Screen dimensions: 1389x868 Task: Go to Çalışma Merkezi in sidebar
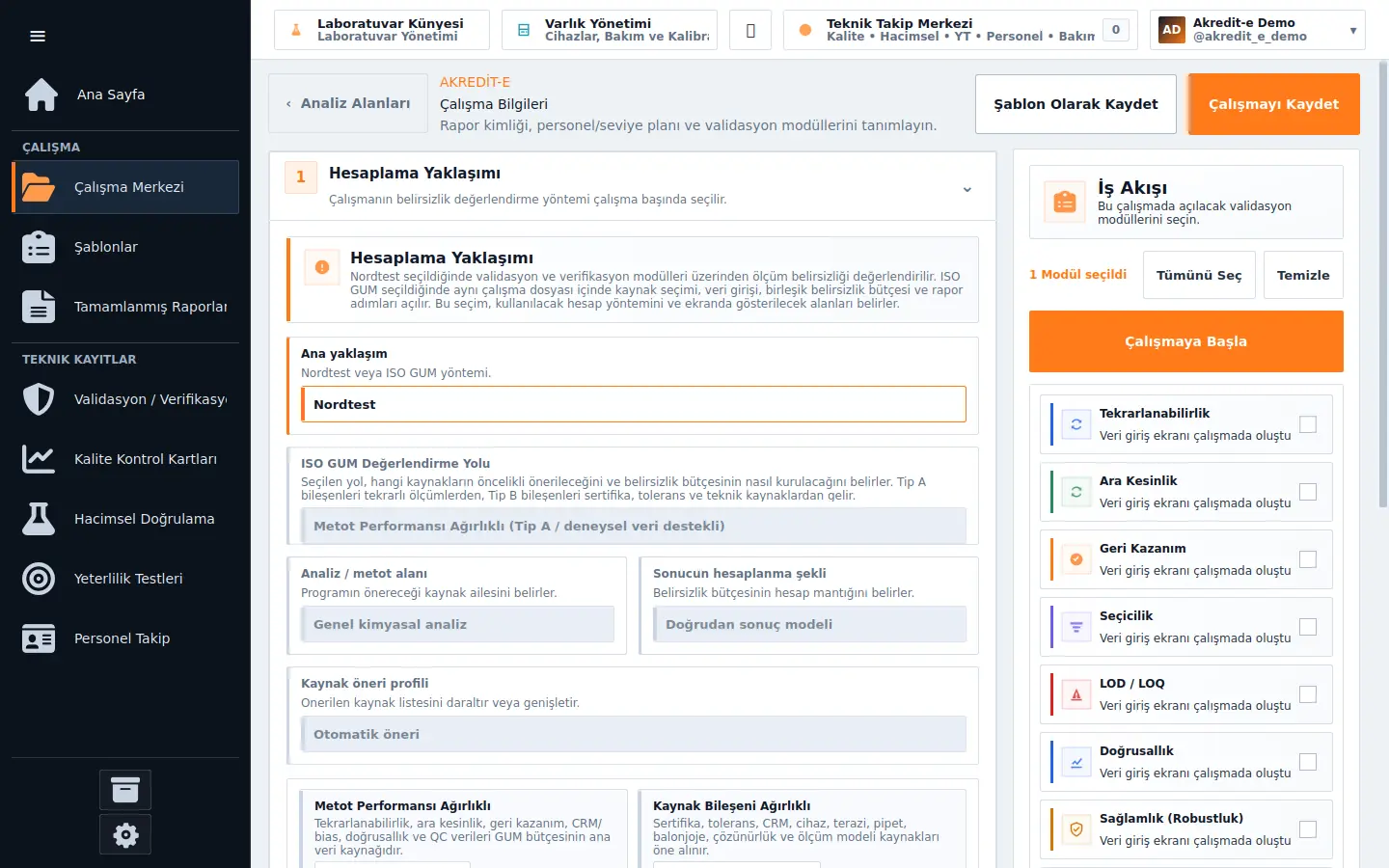(125, 187)
